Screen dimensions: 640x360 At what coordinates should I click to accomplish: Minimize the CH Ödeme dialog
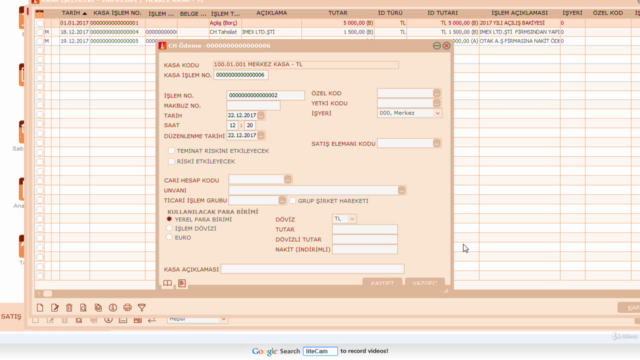tap(437, 46)
